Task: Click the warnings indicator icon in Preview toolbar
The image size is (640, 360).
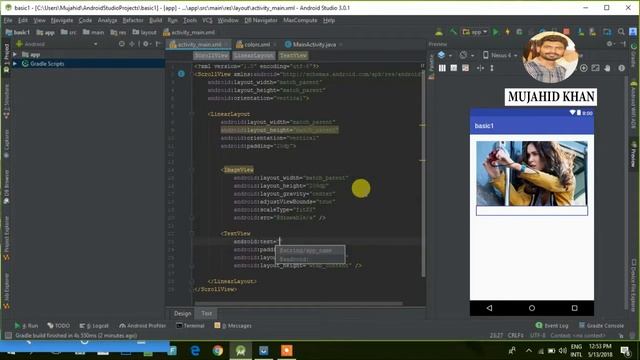Action: point(621,68)
